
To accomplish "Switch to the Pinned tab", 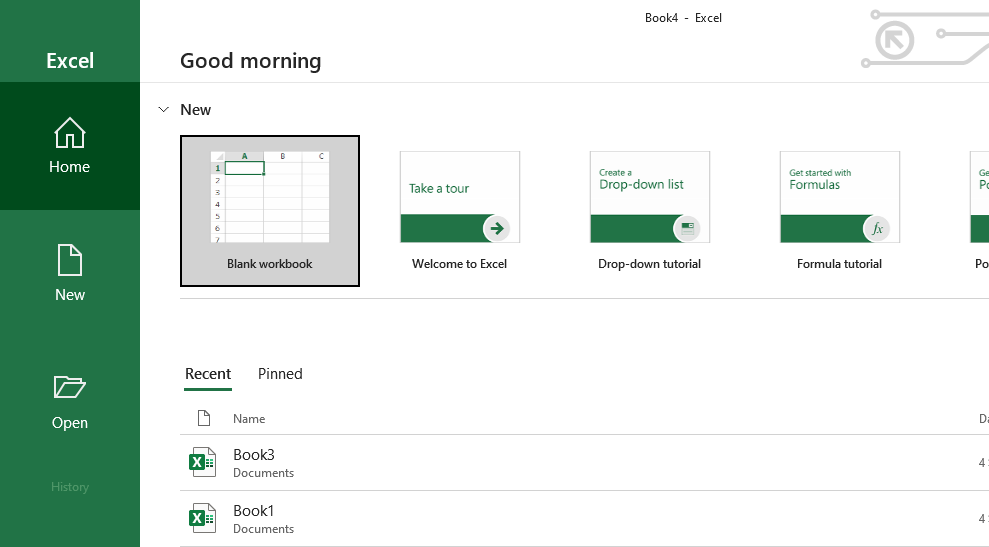I will pyautogui.click(x=280, y=374).
